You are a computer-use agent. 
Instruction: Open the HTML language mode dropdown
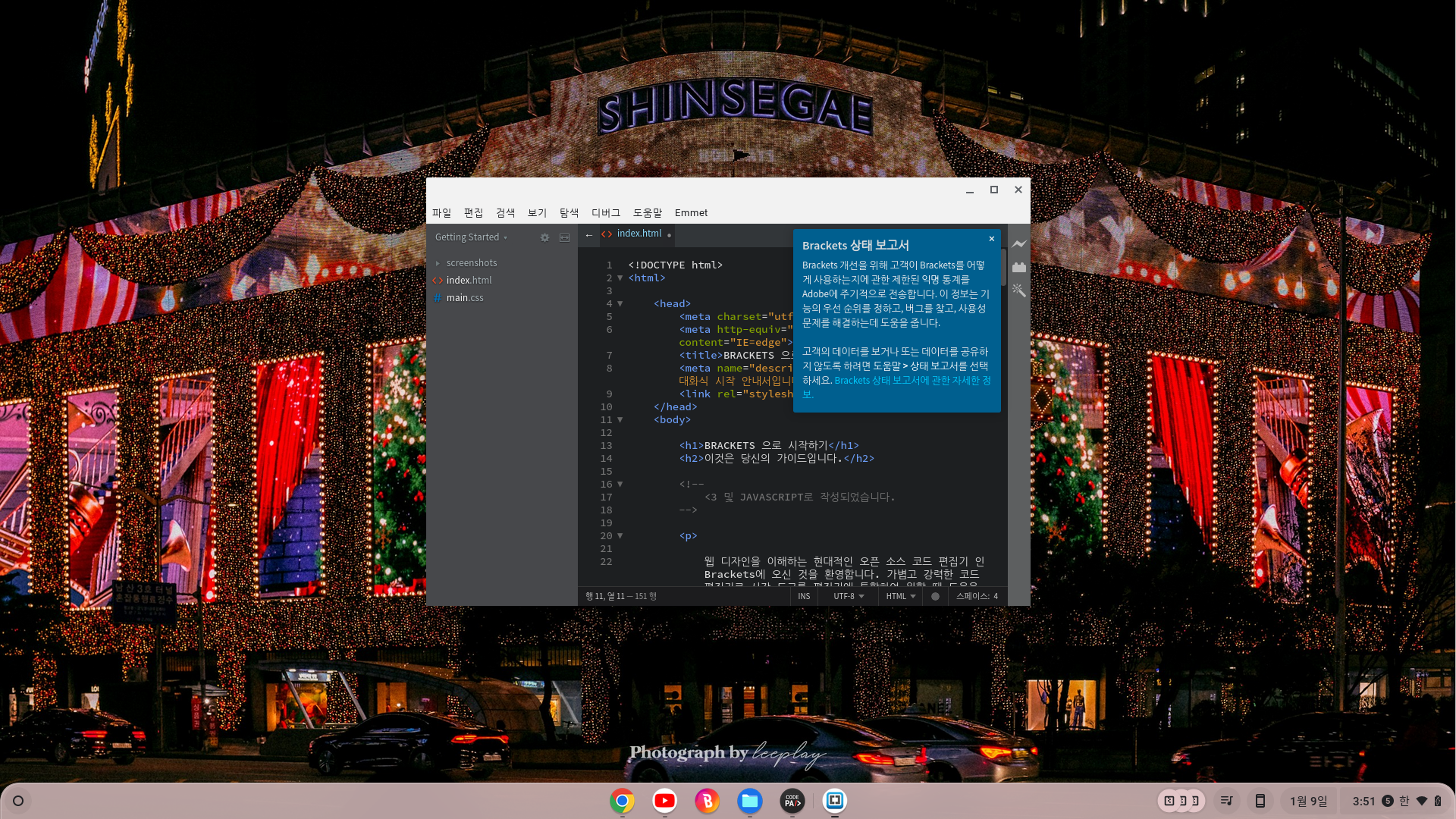tap(901, 596)
